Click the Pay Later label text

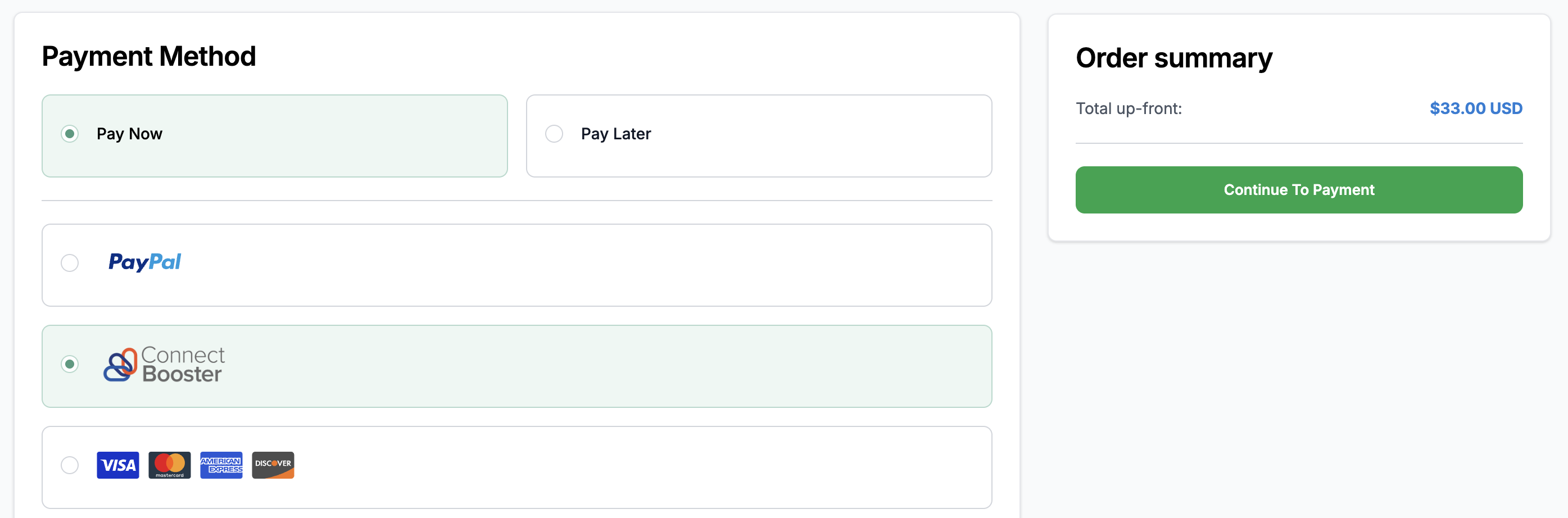coord(616,134)
